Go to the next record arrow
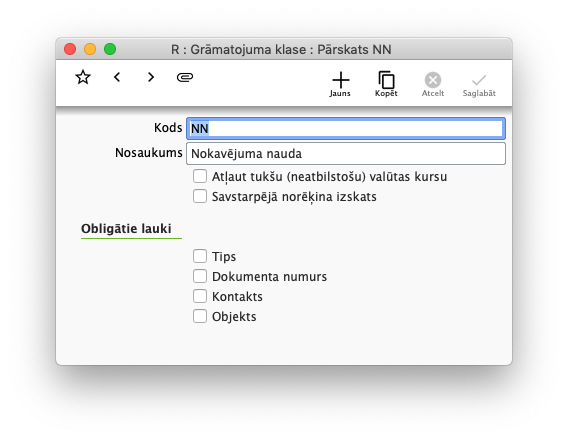This screenshot has width=568, height=439. click(x=151, y=77)
